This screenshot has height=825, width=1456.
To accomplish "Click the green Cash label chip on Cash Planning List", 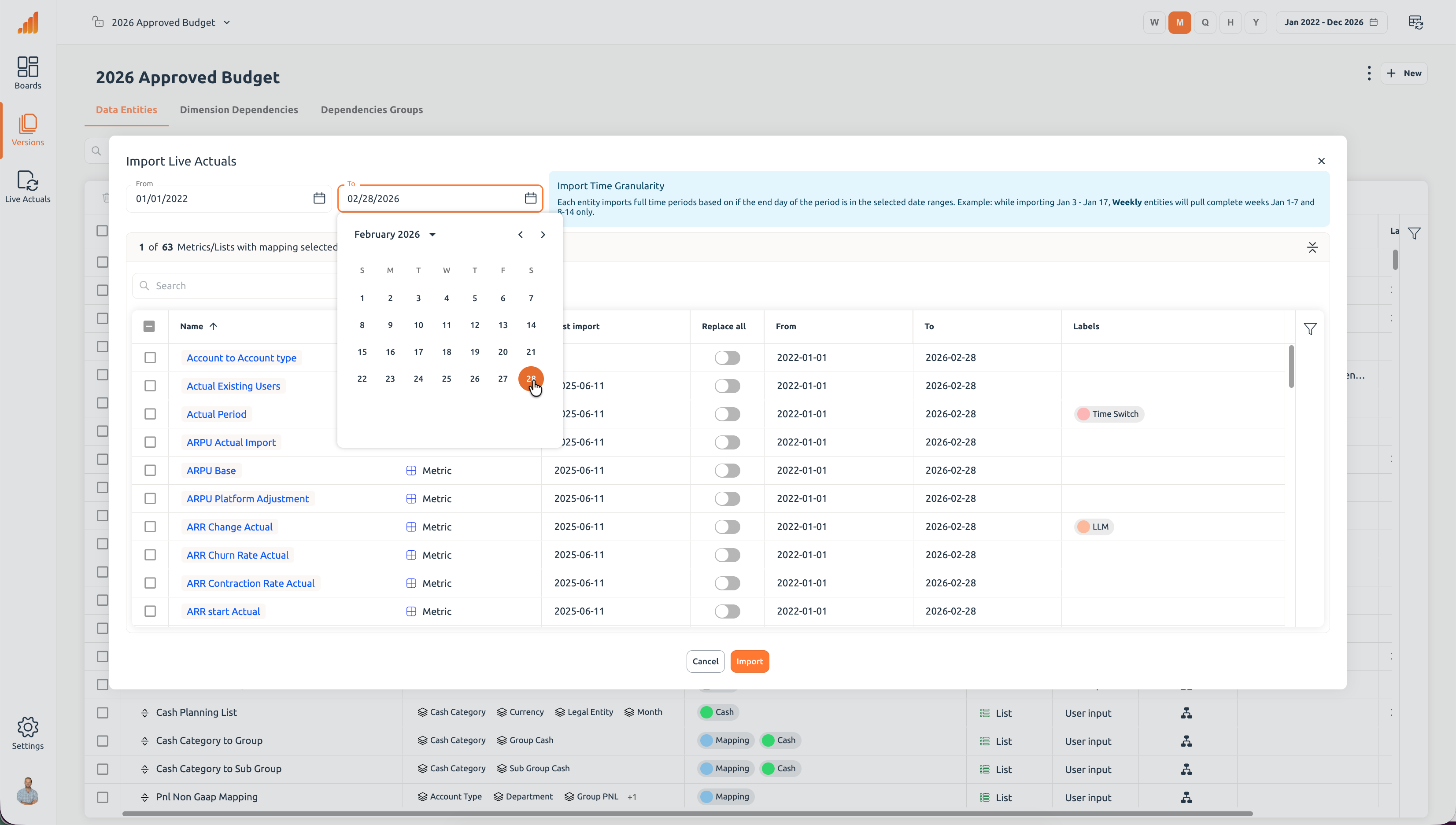I will coord(717,712).
